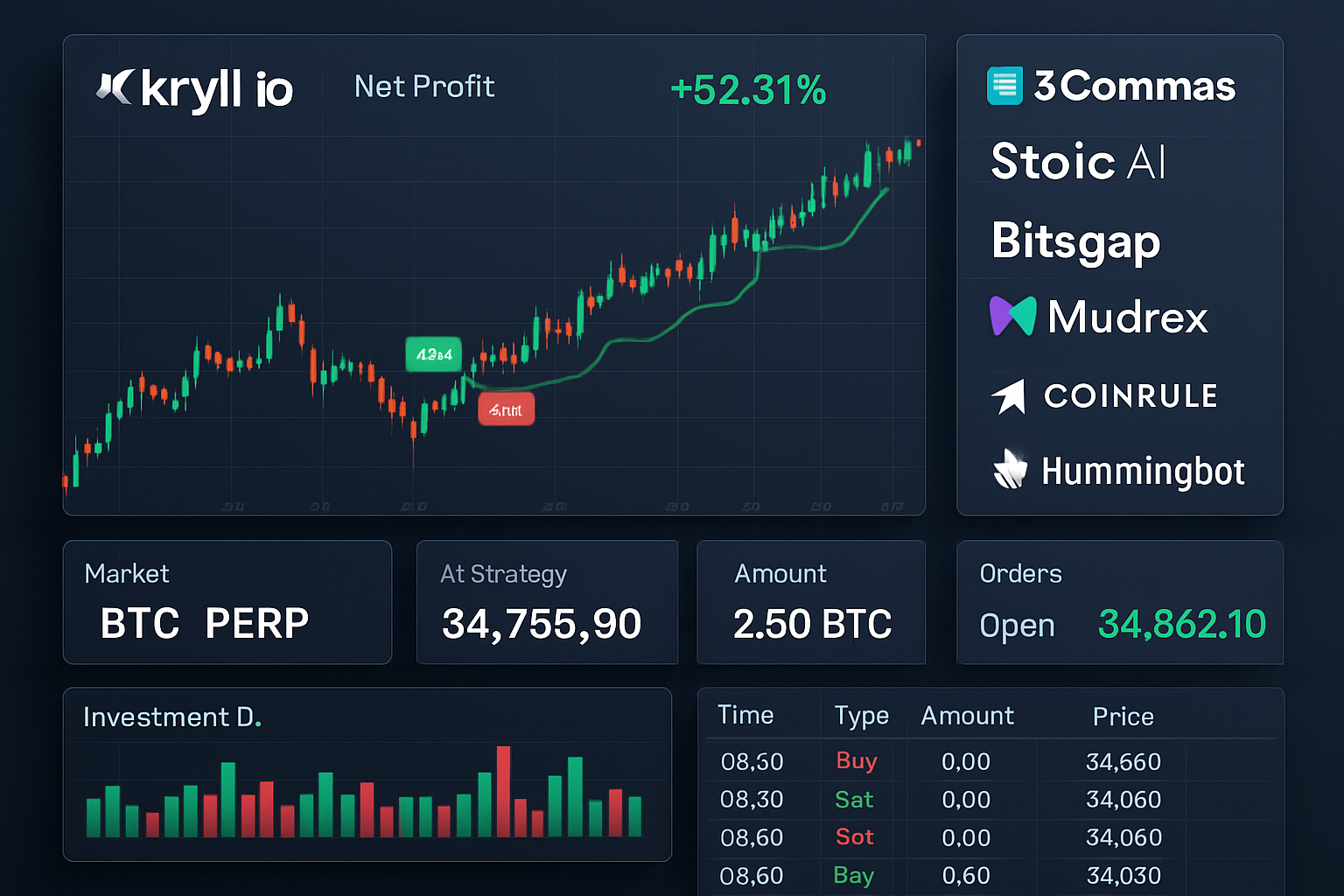1344x896 pixels.
Task: Open the Market BTC PERP selector
Action: [x=227, y=603]
